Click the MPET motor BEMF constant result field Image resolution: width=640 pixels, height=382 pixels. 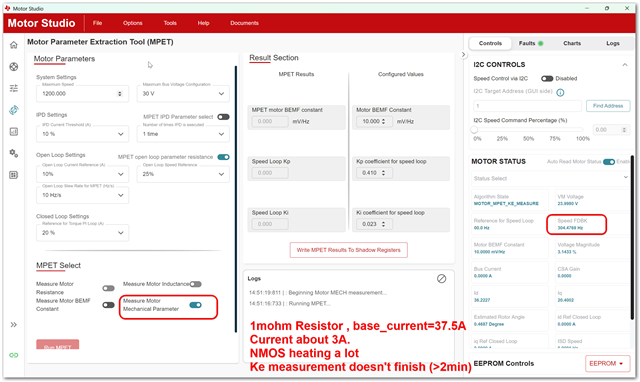pyautogui.click(x=270, y=121)
